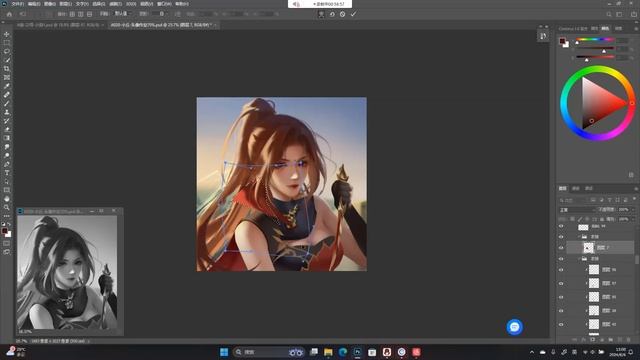
Task: Open the 滤镜 (Filter) menu
Action: pyautogui.click(x=115, y=4)
